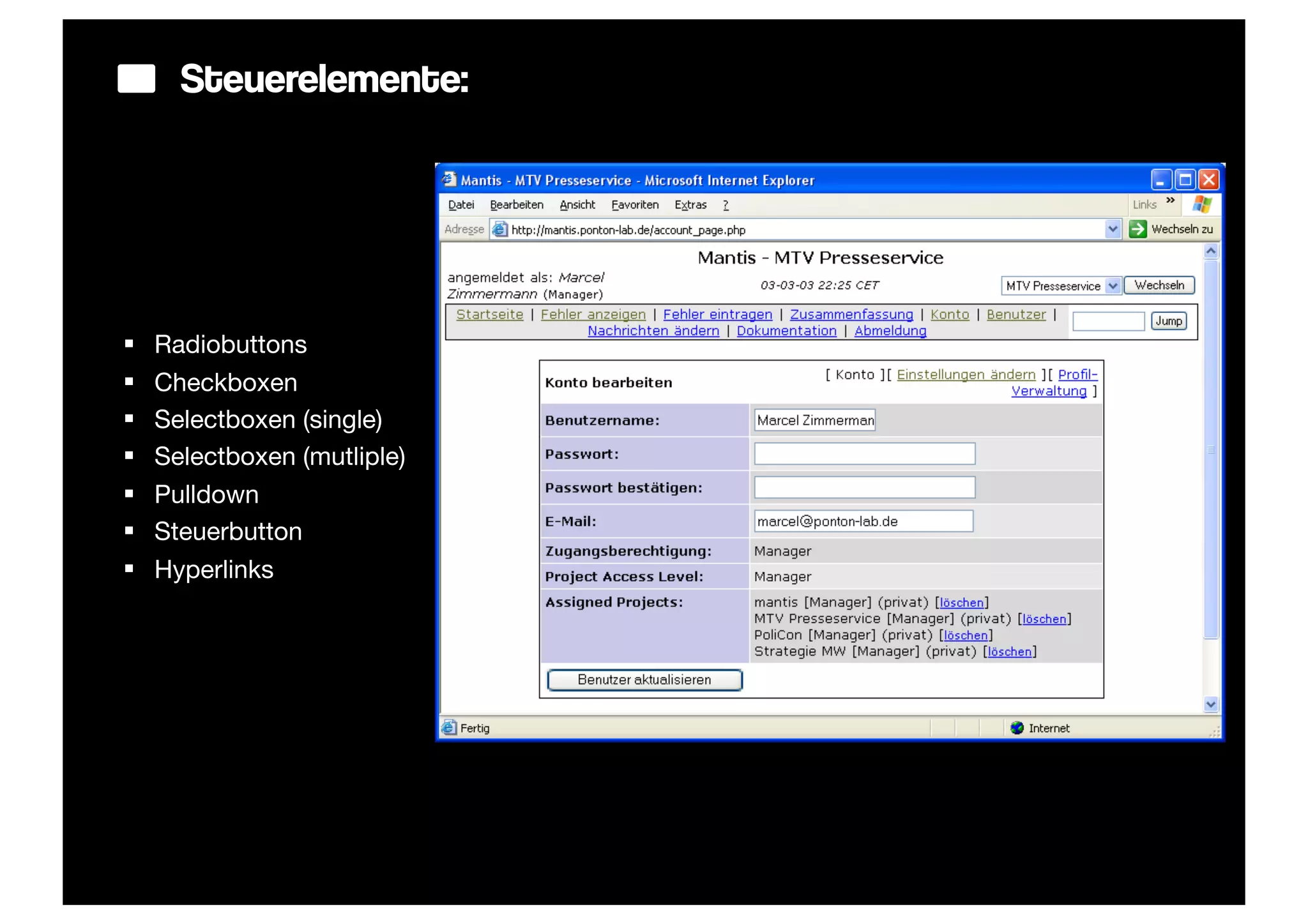
Task: Open the Extras menu
Action: (x=690, y=204)
